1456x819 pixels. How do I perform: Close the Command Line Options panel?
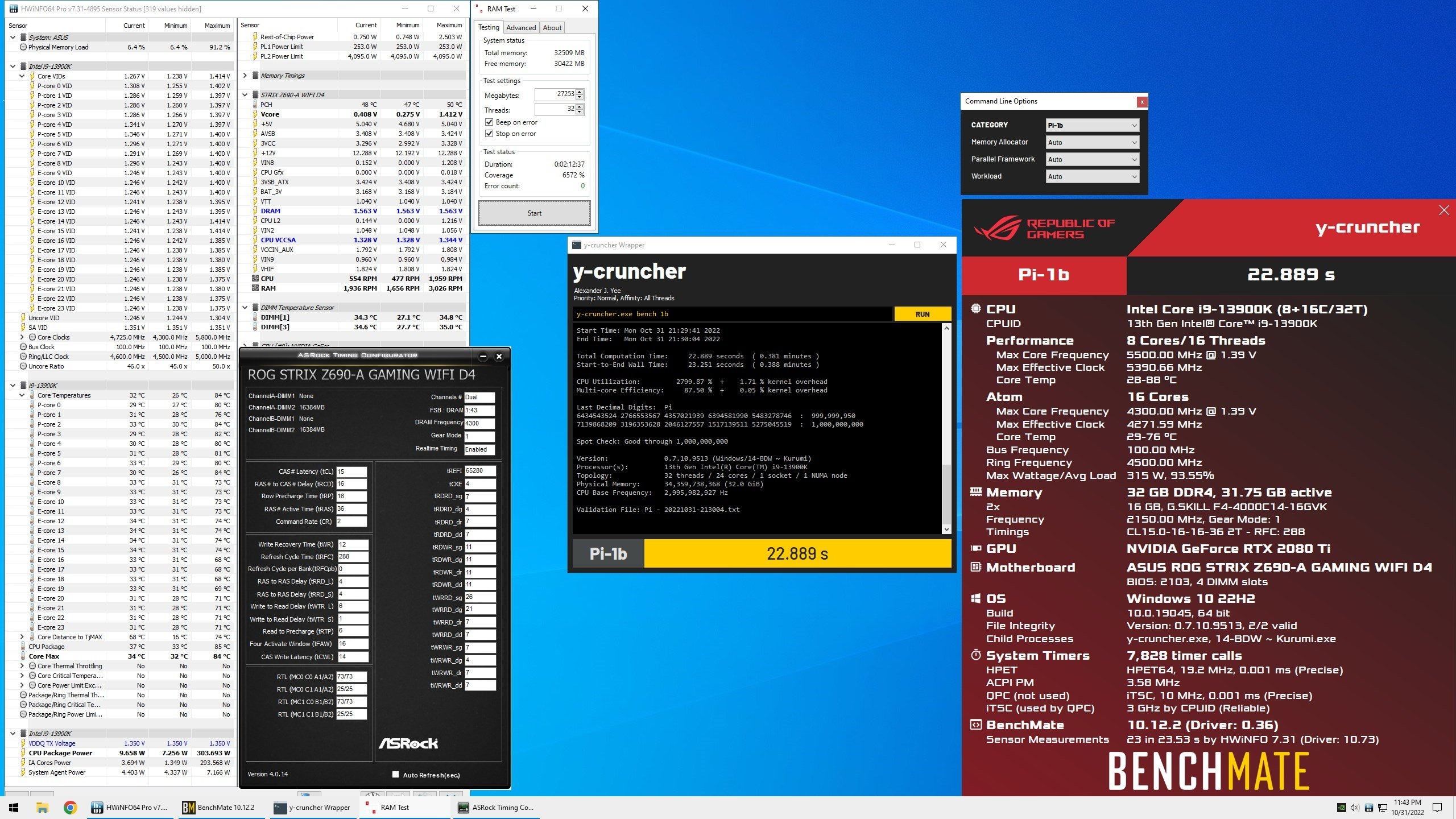coord(1141,102)
